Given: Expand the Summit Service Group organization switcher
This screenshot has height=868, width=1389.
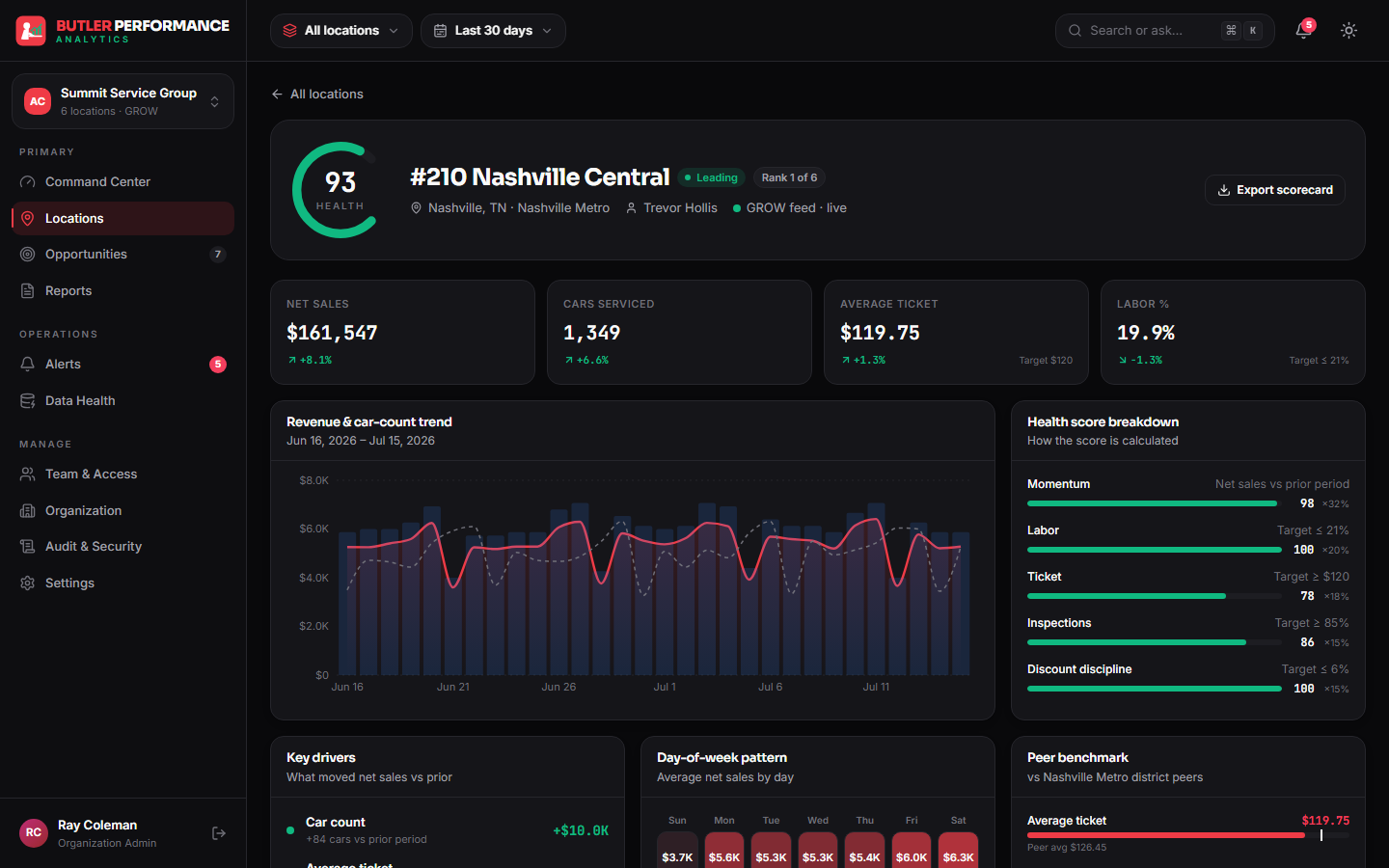Looking at the screenshot, I should 123,101.
